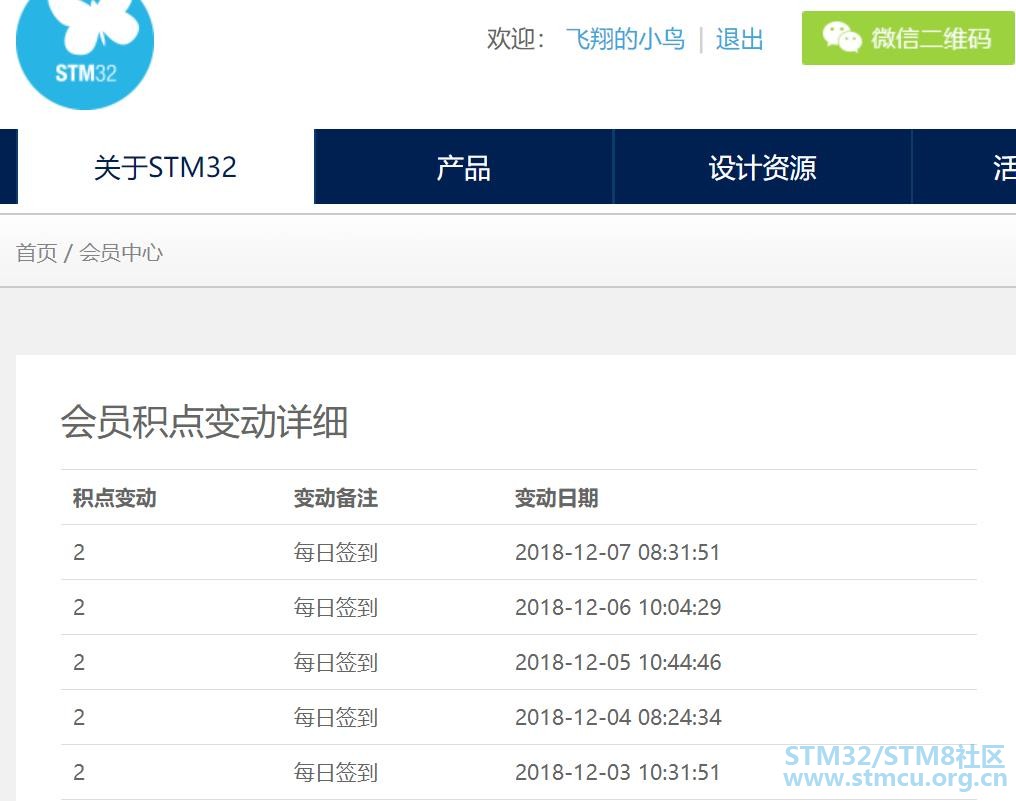Screen dimensions: 1016x801
Task: Click points value 2 in 2018-12-05 row
Action: click(x=79, y=662)
